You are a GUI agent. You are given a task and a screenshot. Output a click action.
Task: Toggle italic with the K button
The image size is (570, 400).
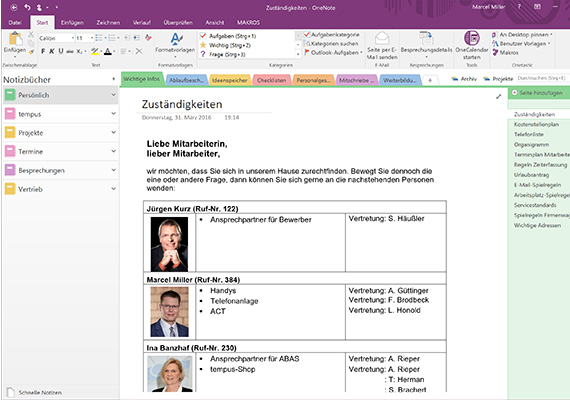tap(52, 51)
